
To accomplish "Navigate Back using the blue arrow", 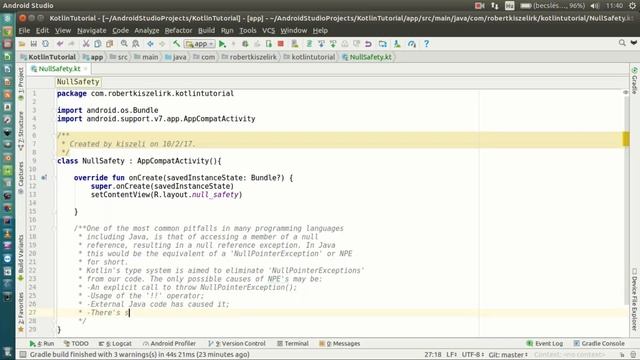I will [150, 44].
